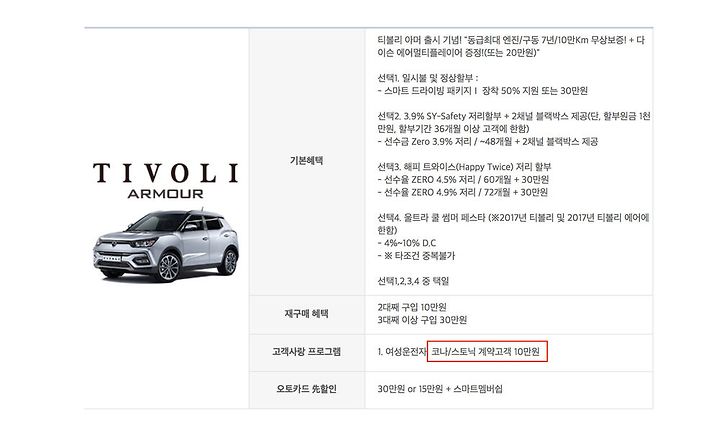The height and width of the screenshot is (433, 720).
Task: Click the red-boxed 코나/스토닉 계약고객 10만원 text
Action: [x=487, y=352]
